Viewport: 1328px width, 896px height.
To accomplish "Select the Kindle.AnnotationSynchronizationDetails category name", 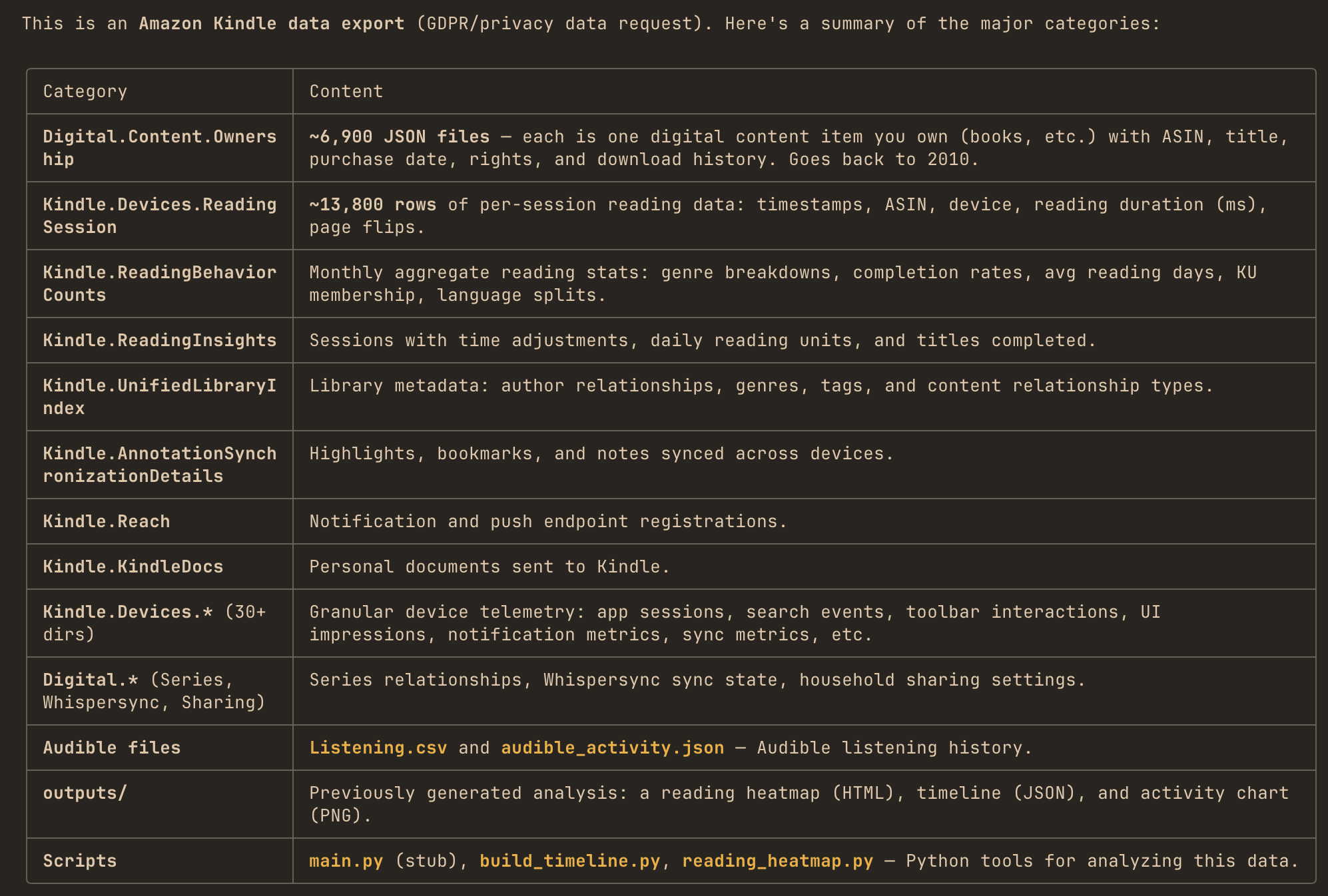I will [159, 464].
